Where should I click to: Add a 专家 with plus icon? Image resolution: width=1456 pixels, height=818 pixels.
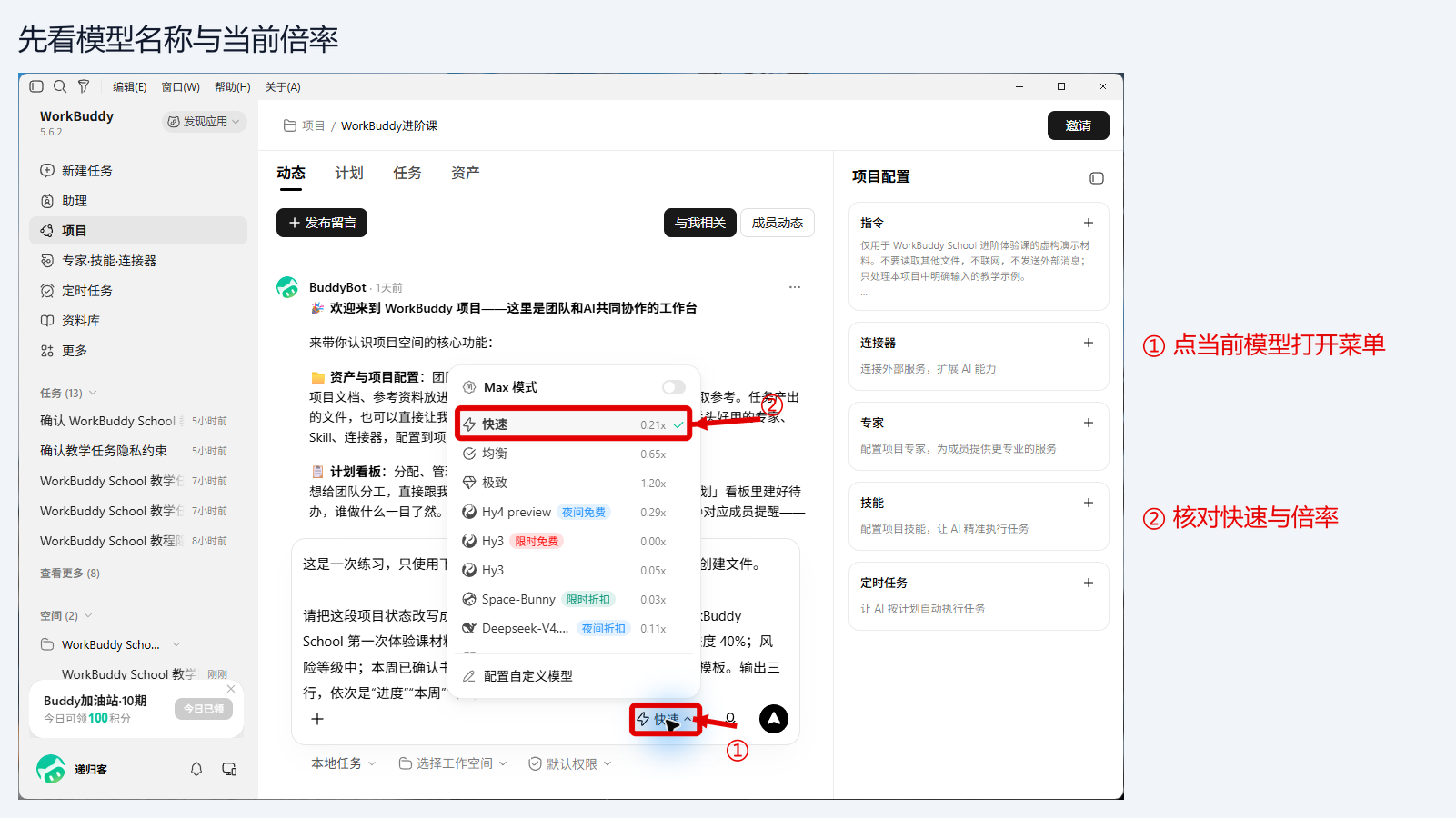click(1089, 423)
